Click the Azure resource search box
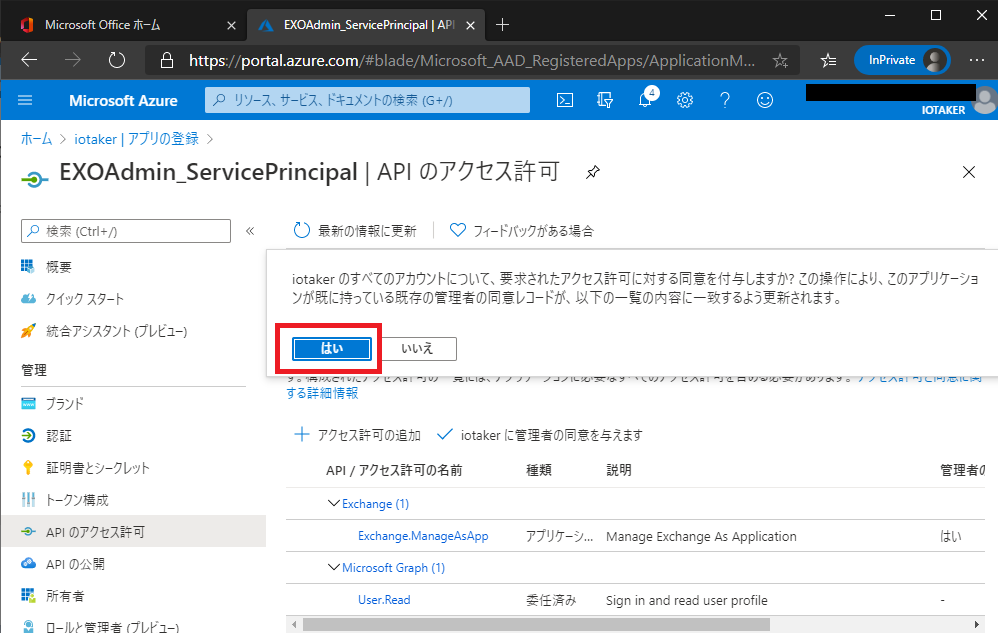This screenshot has height=633, width=998. pyautogui.click(x=368, y=100)
